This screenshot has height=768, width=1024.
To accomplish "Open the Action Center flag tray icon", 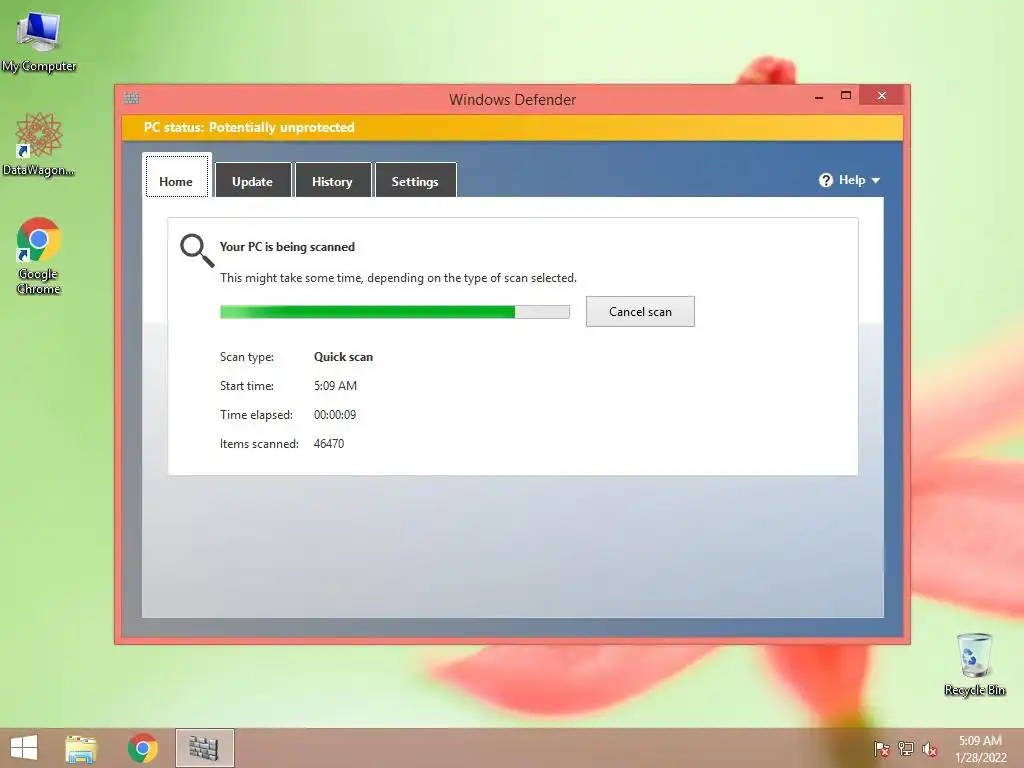I will [x=881, y=748].
